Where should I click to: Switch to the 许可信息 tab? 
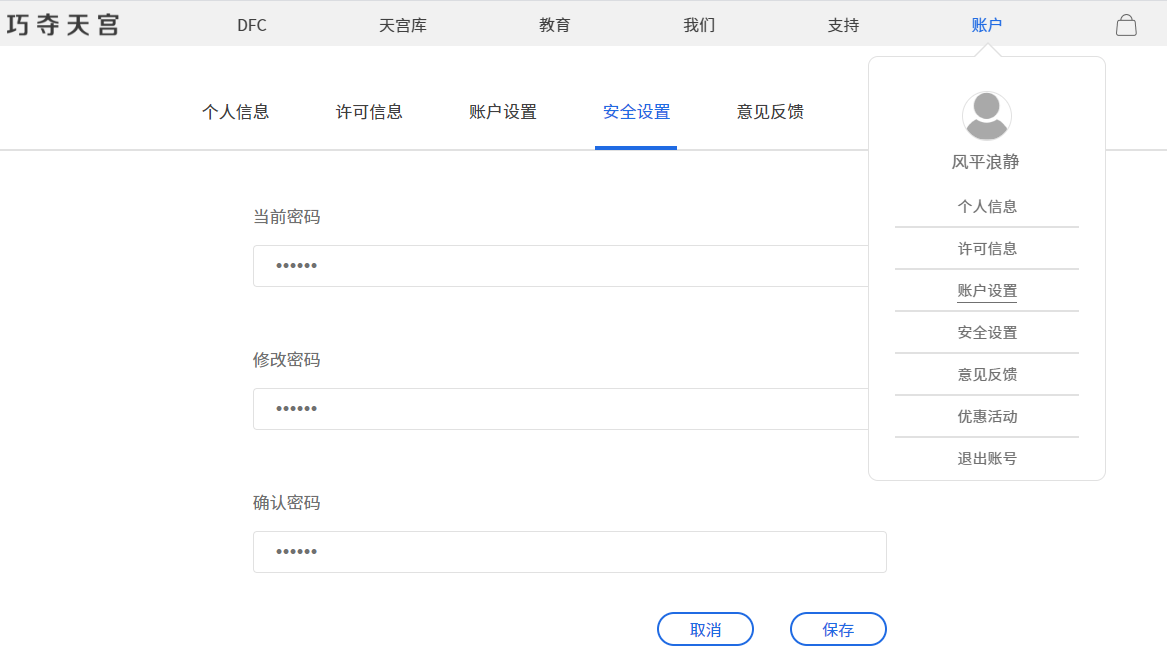[x=369, y=112]
